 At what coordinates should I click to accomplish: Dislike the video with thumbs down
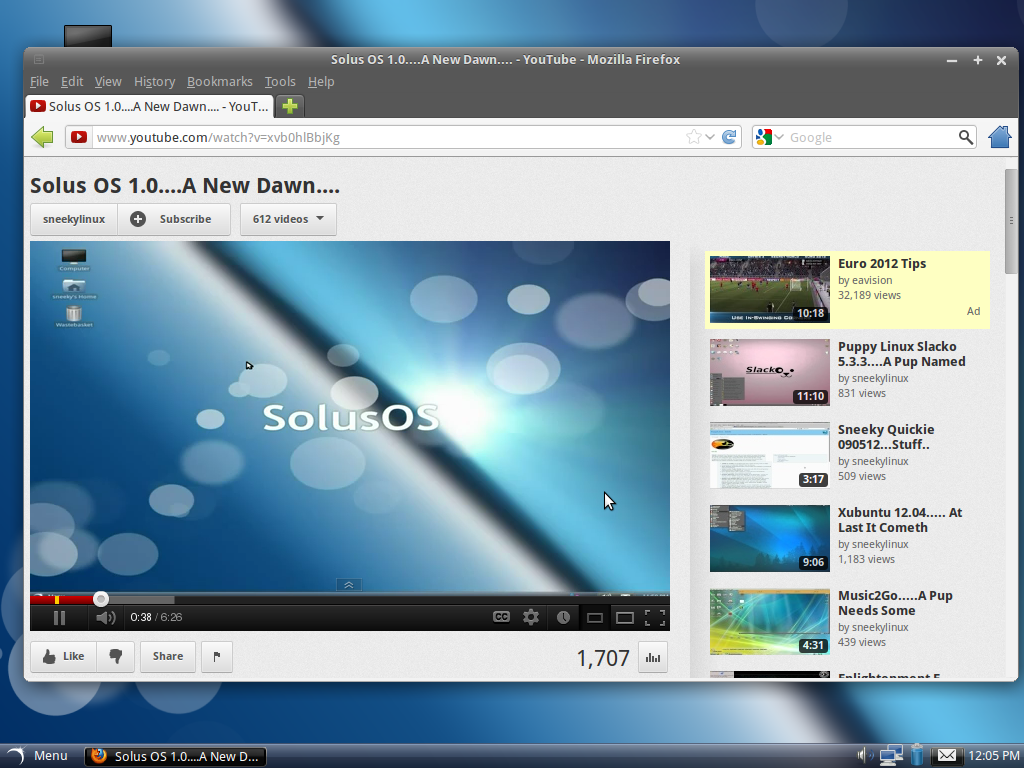(x=116, y=656)
